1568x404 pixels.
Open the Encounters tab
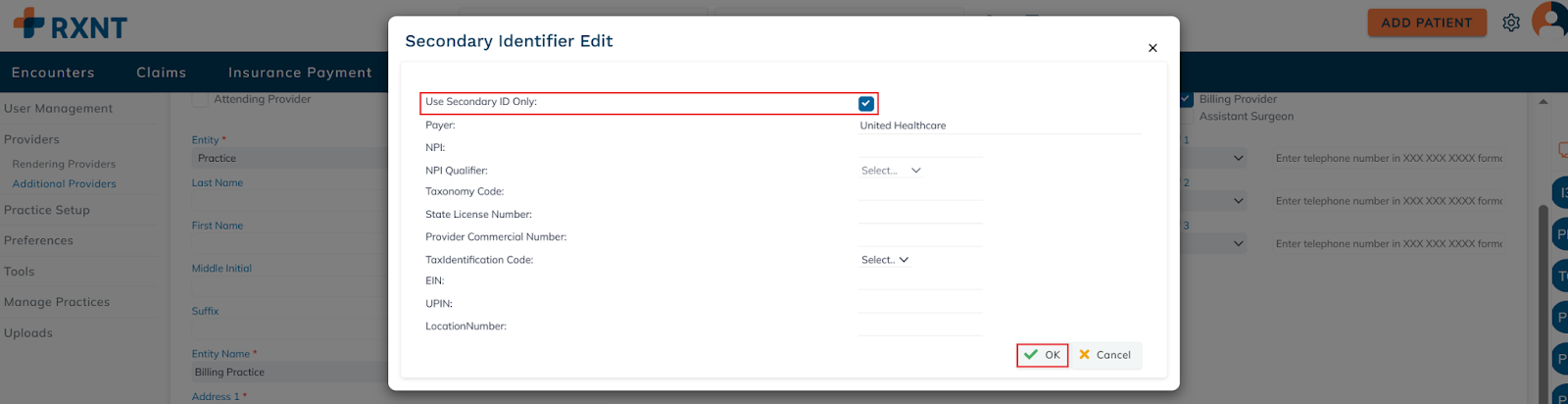(53, 73)
